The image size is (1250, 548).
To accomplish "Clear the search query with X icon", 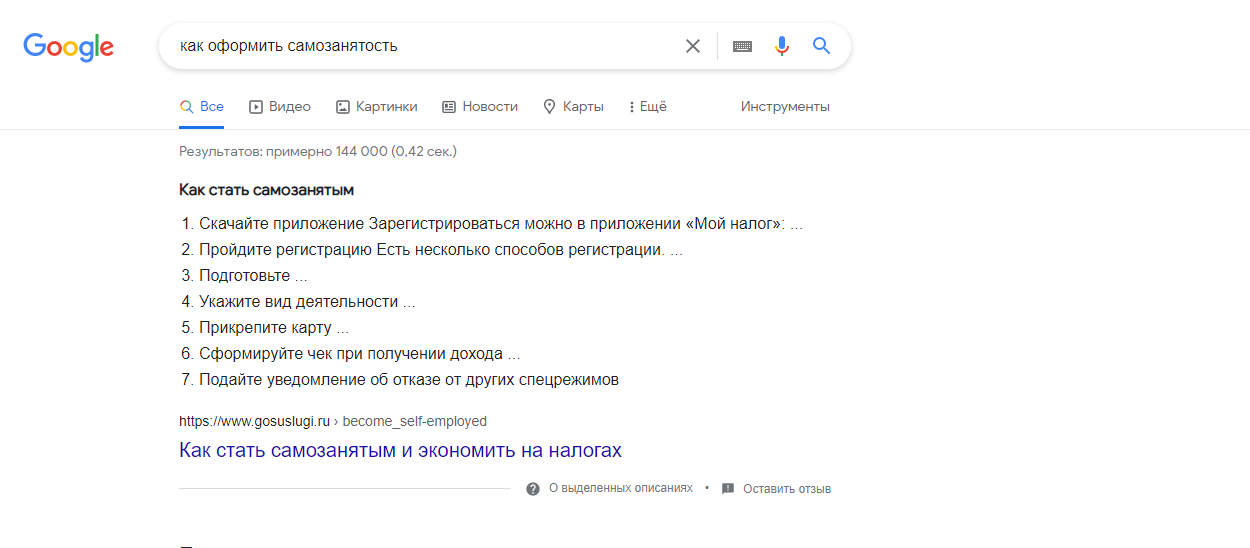I will coord(693,46).
